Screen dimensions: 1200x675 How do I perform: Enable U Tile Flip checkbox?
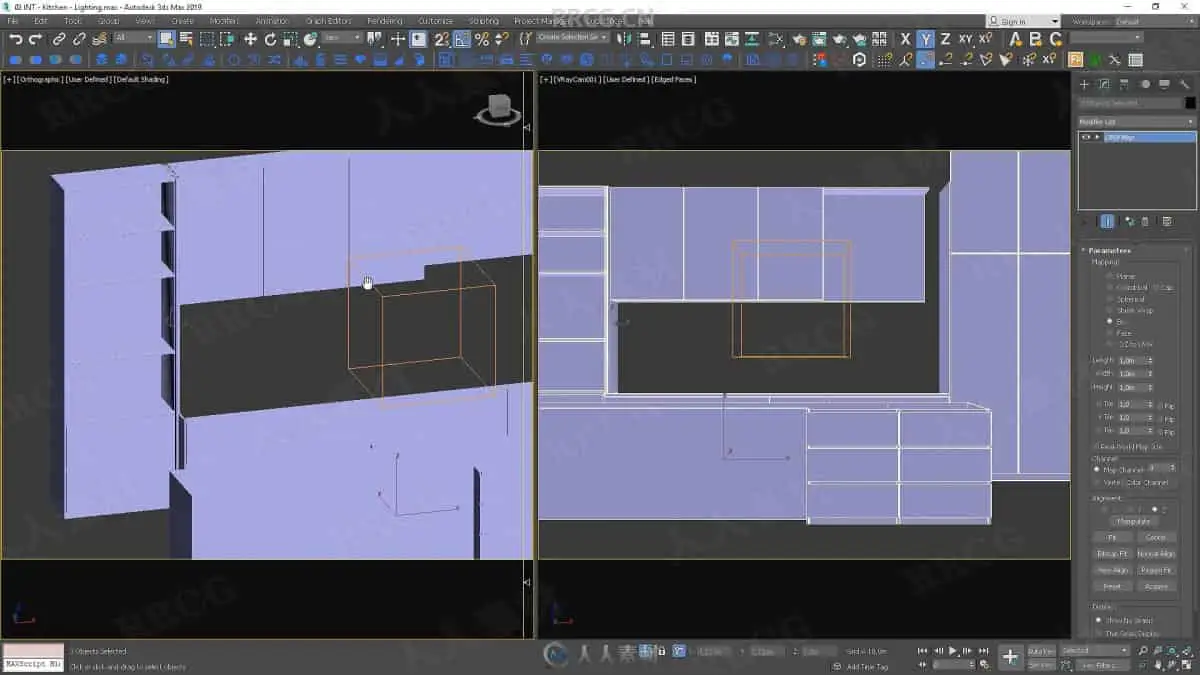tap(1160, 405)
